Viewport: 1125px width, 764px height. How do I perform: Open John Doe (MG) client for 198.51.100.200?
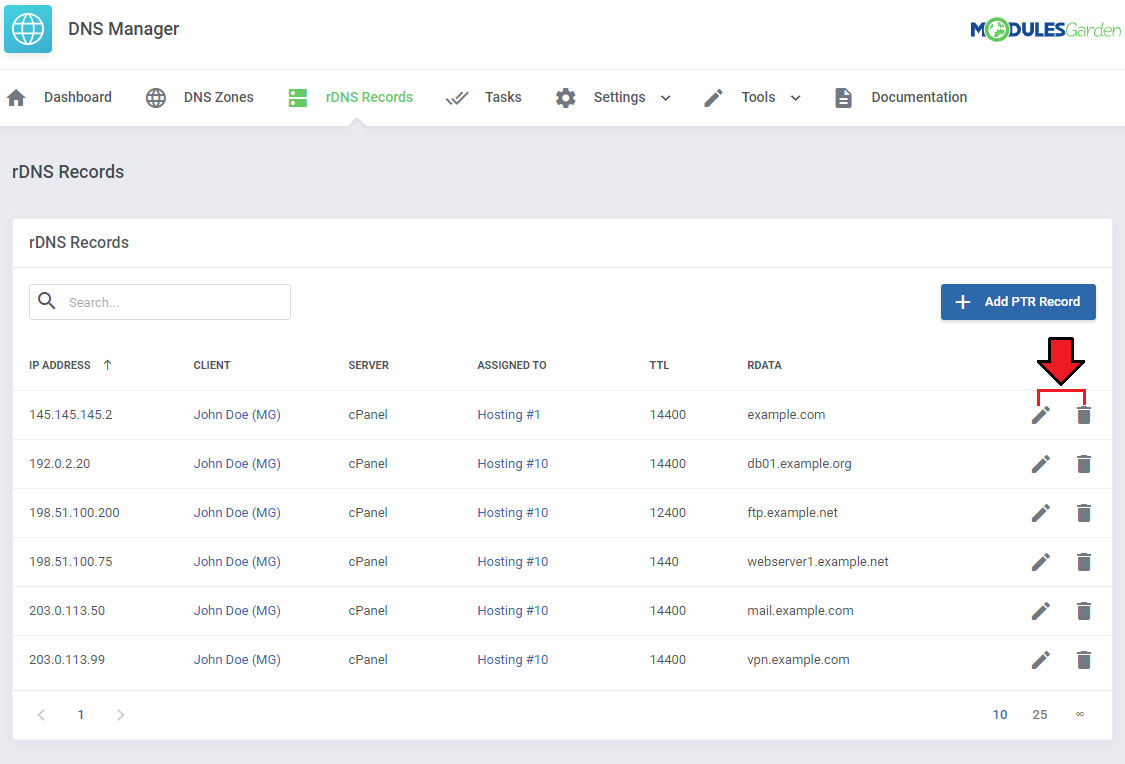237,513
